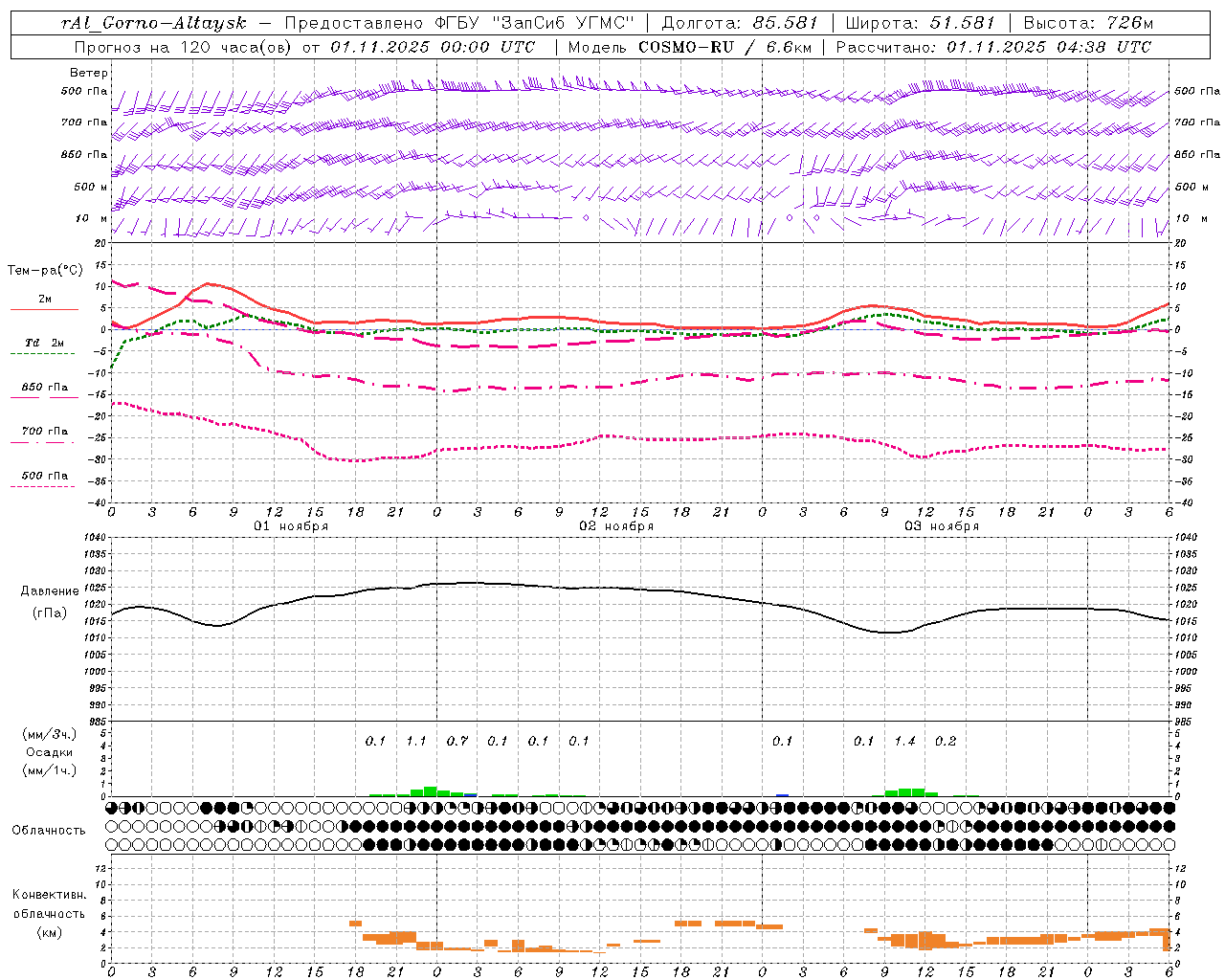This screenshot has height=980, width=1225.
Task: Click the Ветер section label
Action: pos(89,73)
